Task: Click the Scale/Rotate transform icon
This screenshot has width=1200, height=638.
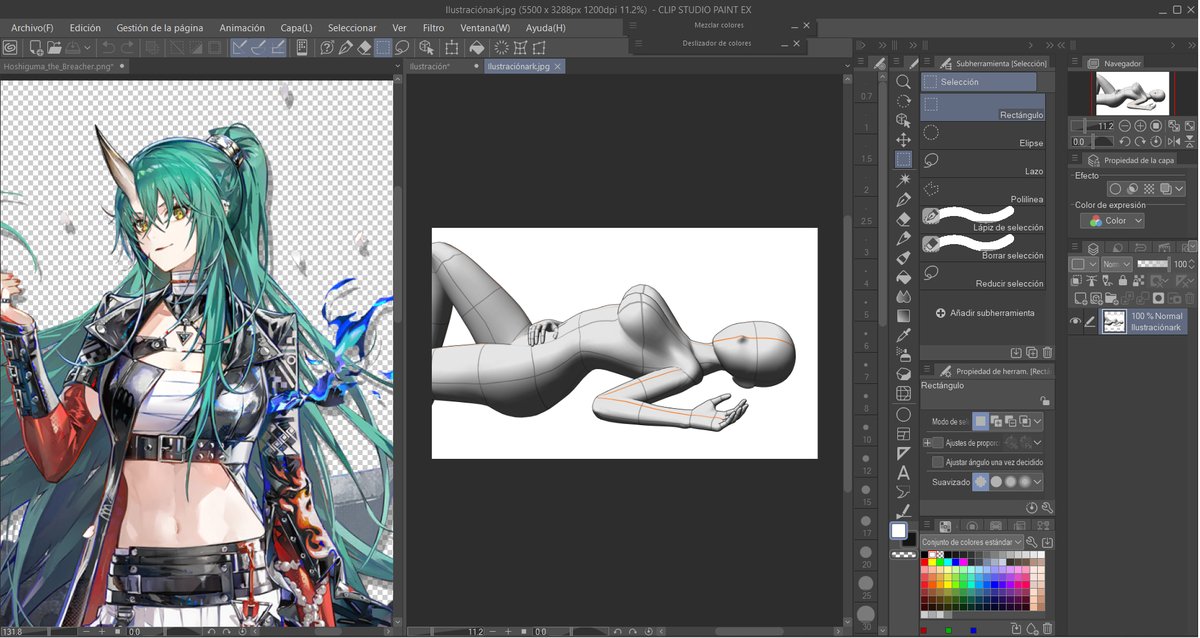Action: [452, 47]
